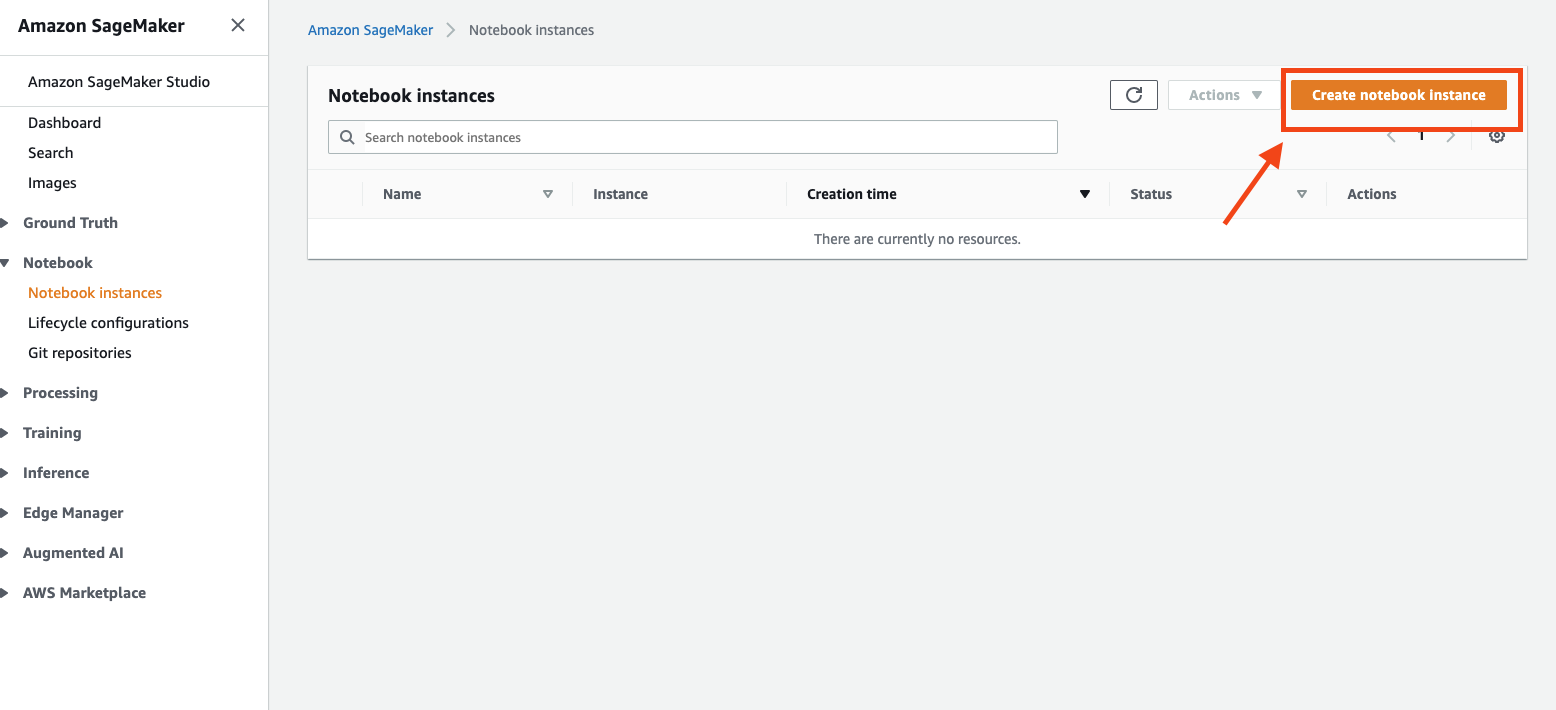Click the Instance column header
This screenshot has height=710, width=1556.
620,194
